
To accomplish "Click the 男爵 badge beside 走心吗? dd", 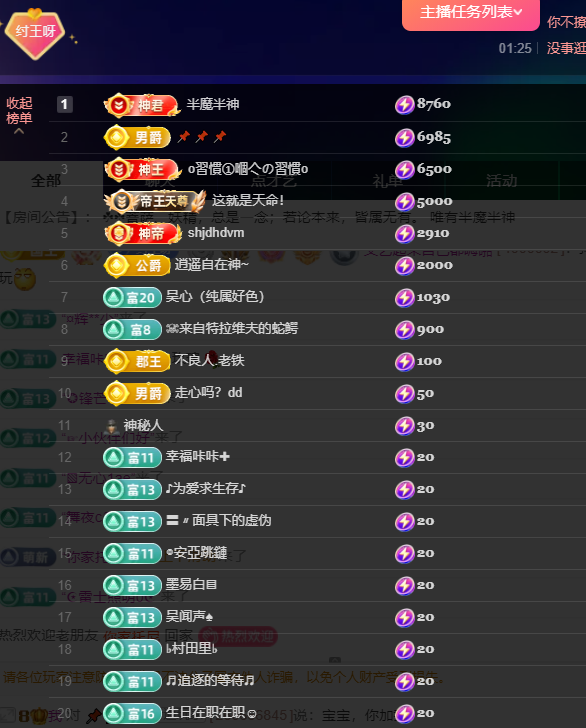I will tap(137, 394).
